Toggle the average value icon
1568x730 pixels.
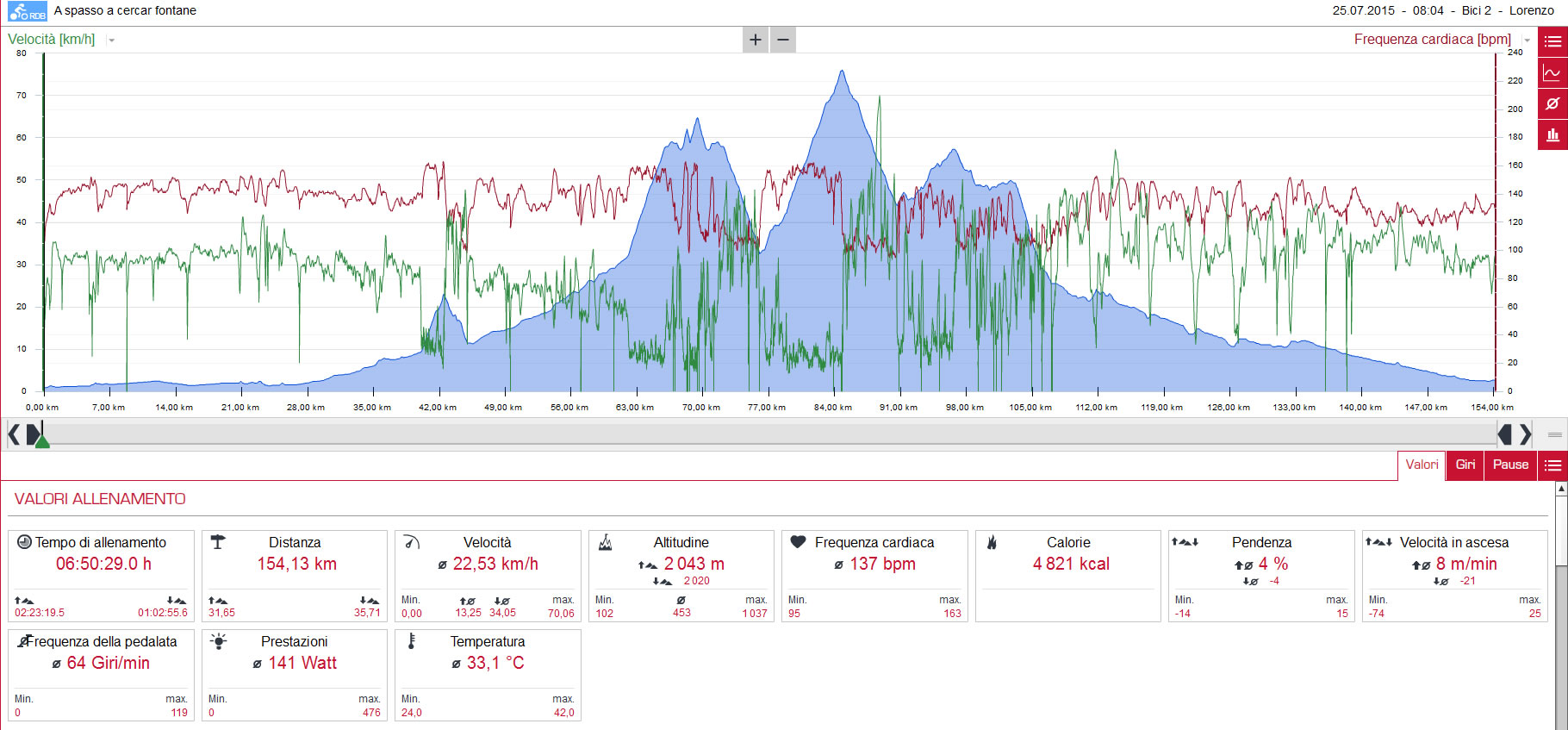point(1552,103)
